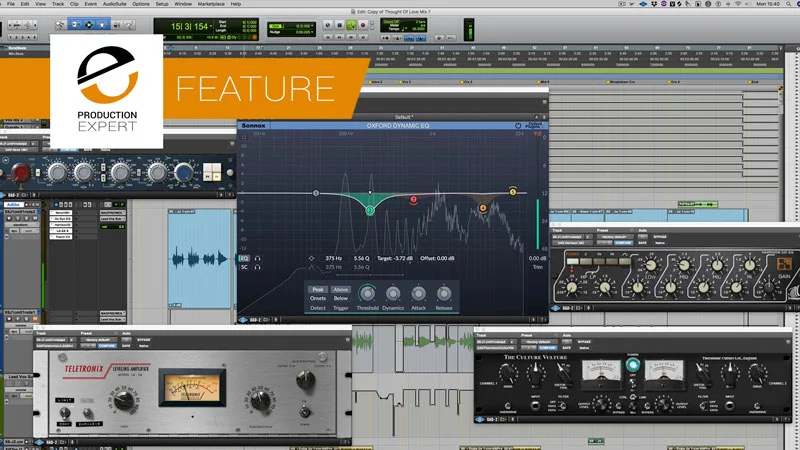Select the Trim tool in edit toolbar
This screenshot has height=450, width=800.
(75, 24)
